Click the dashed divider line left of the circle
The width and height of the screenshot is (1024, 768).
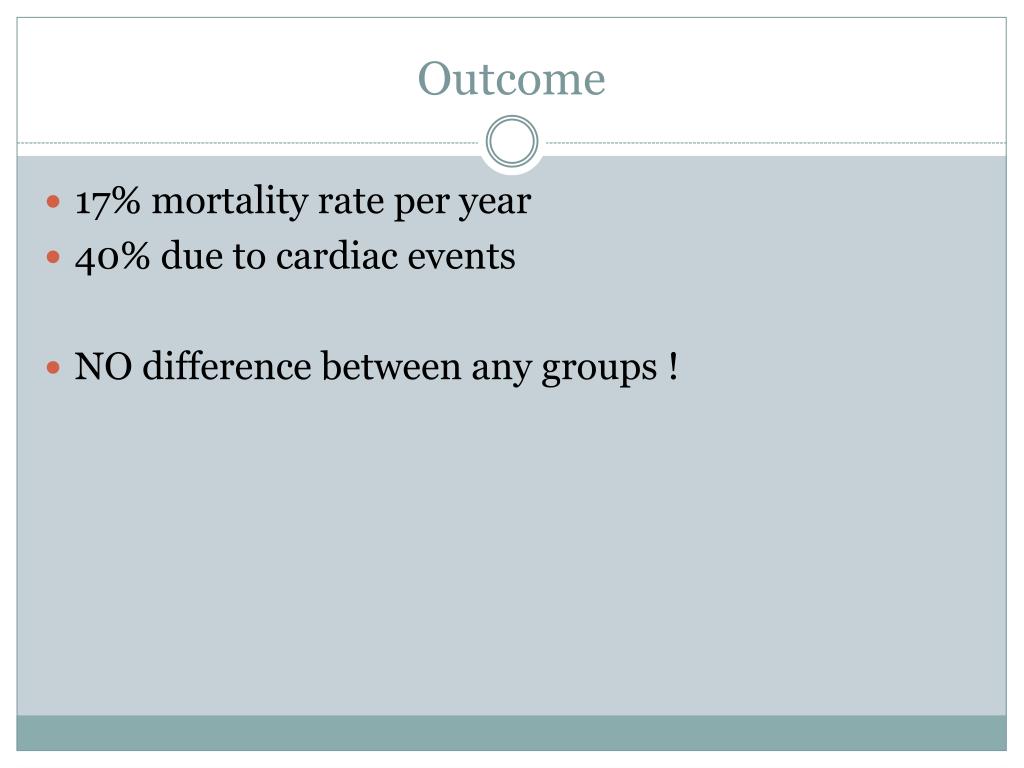pos(248,142)
